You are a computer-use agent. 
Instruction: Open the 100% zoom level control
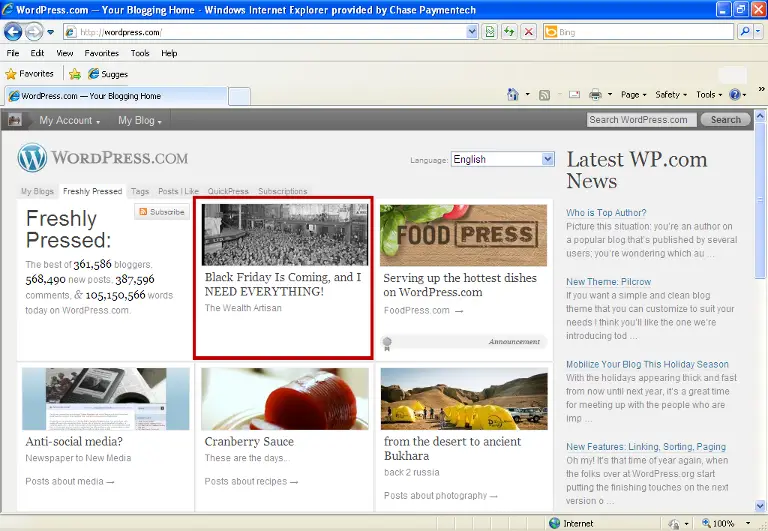[x=726, y=523]
